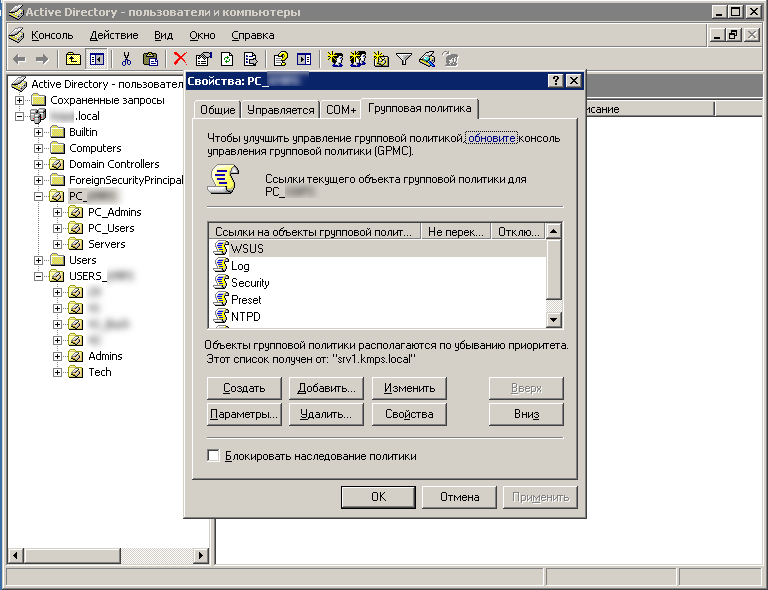Switch to the Управляется tab
Screen dimensions: 768x590
[281, 110]
